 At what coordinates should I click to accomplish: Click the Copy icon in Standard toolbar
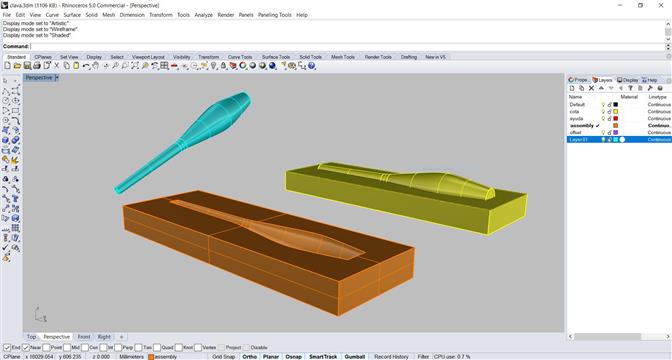tap(66, 66)
